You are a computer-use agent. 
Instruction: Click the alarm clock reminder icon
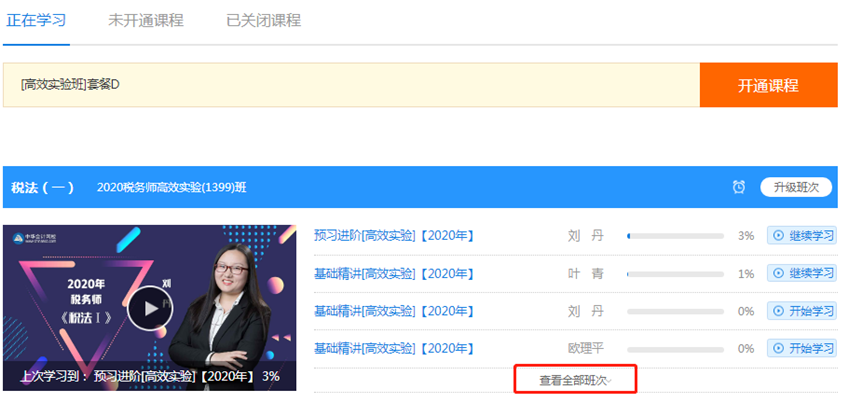tap(739, 187)
